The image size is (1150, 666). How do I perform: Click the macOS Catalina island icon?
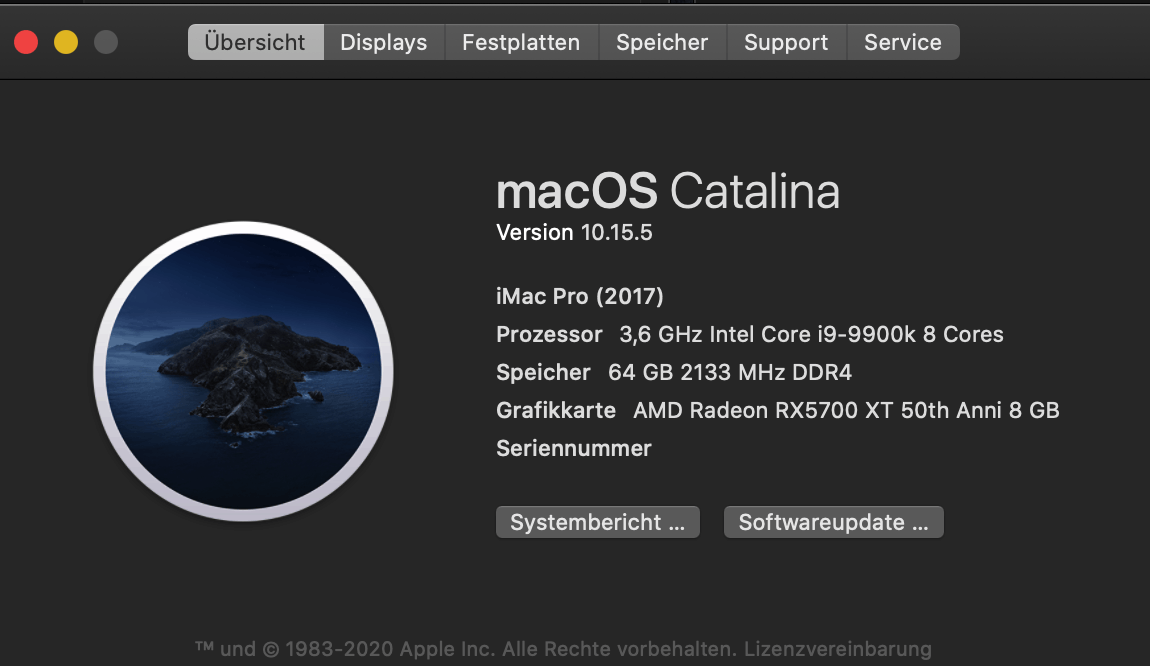[243, 371]
